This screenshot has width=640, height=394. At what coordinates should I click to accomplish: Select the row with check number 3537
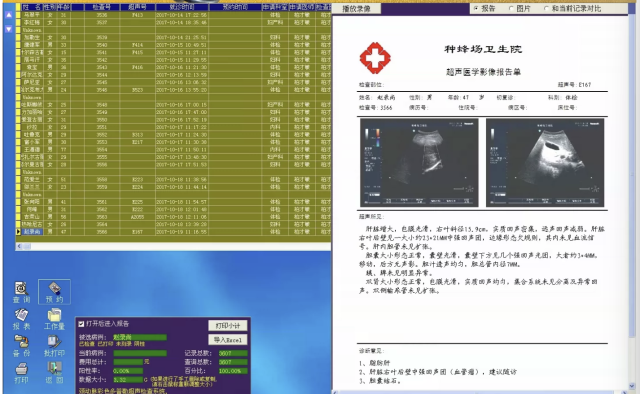[x=173, y=22]
